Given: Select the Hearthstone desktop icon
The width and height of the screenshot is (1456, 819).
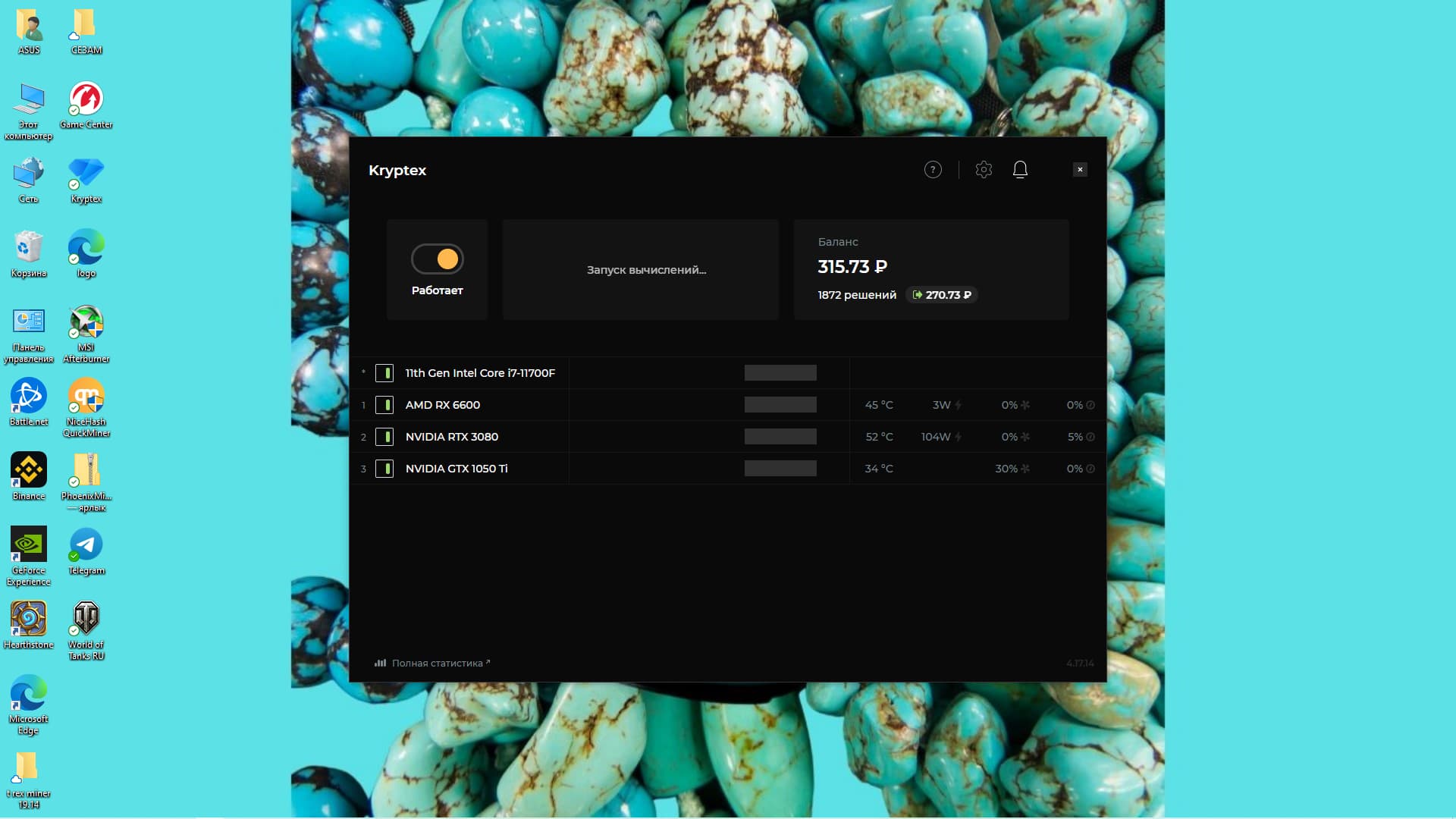Looking at the screenshot, I should click(x=29, y=626).
